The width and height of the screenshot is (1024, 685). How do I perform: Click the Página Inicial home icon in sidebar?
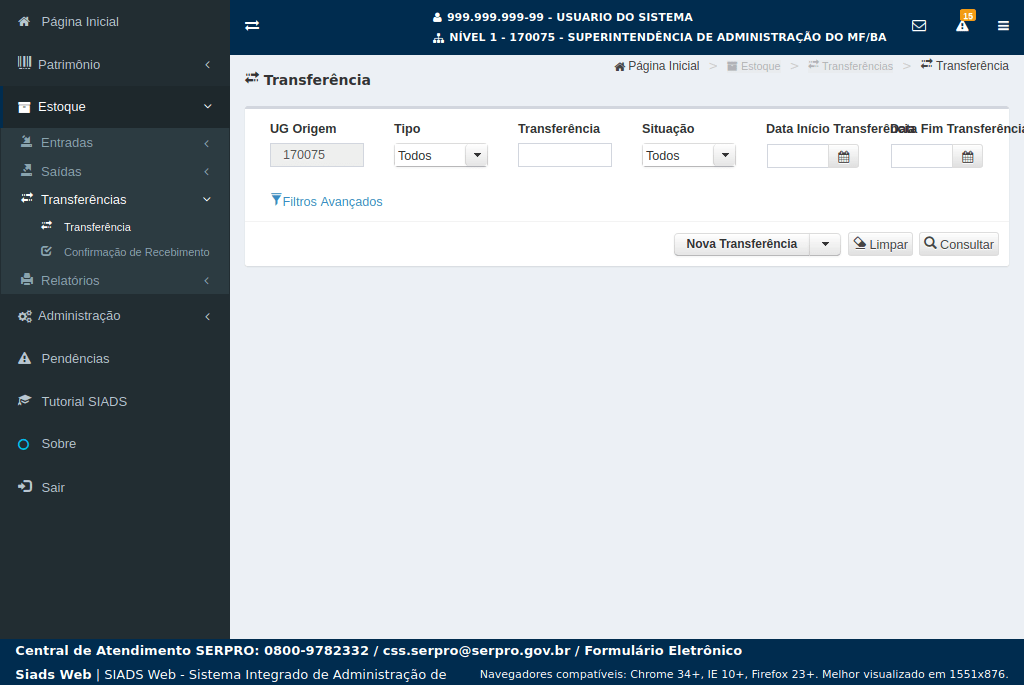[x=24, y=22]
